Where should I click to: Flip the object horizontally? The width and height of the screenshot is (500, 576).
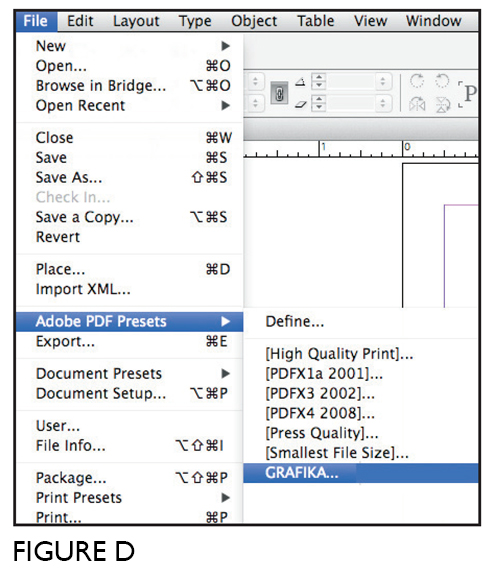[417, 105]
